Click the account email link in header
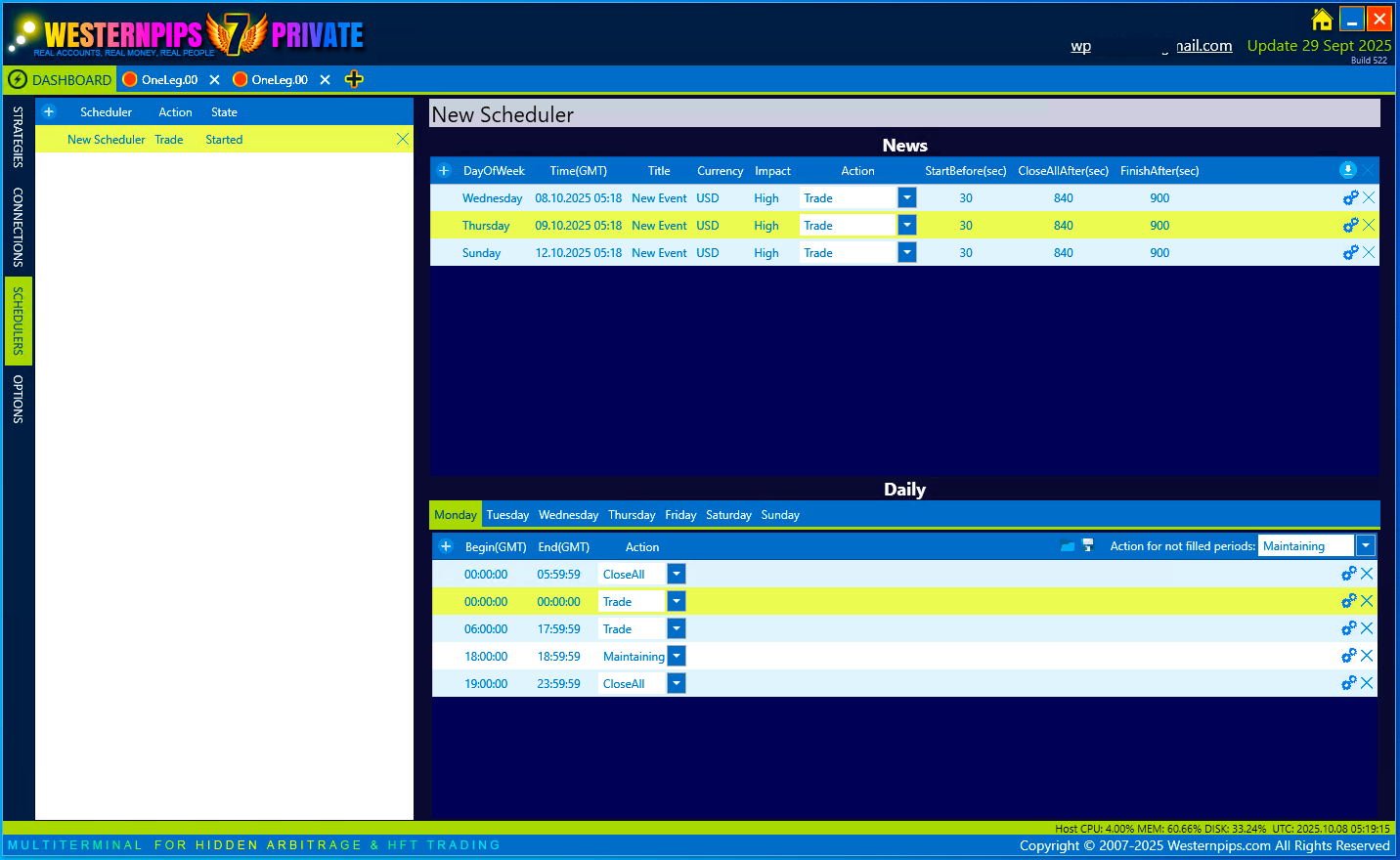Viewport: 1400px width, 860px height. pyautogui.click(x=1151, y=46)
